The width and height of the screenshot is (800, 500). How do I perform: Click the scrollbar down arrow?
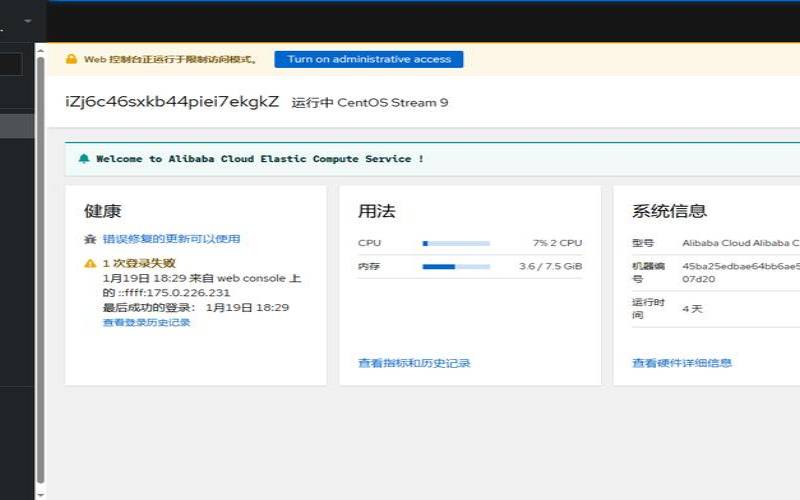pyautogui.click(x=40, y=493)
